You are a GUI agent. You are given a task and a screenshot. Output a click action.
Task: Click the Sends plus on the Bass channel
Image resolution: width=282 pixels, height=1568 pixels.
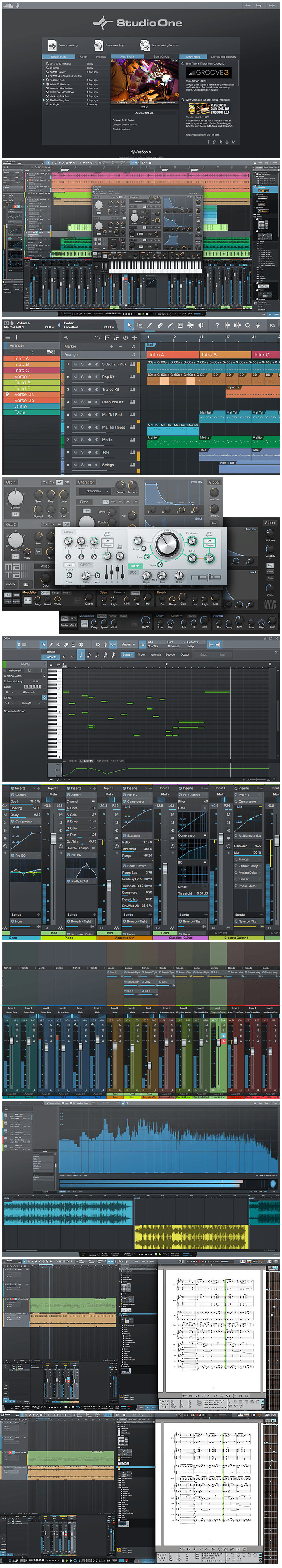pos(38,914)
